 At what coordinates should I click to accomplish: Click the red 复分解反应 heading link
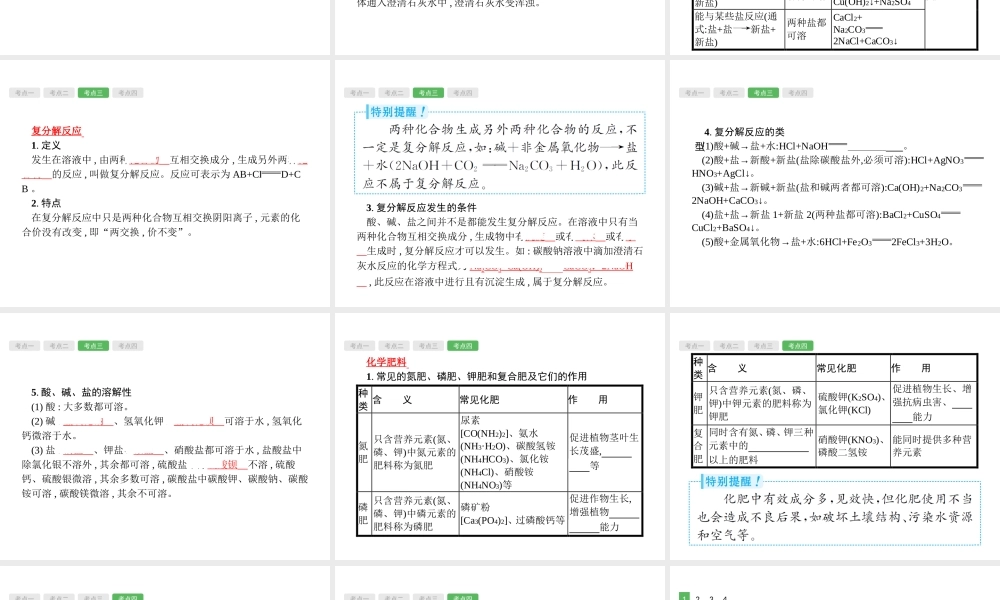tap(57, 131)
